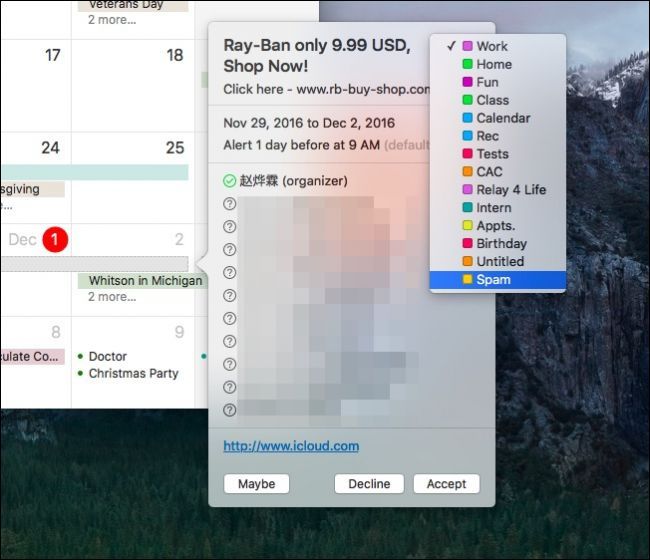The image size is (650, 560).
Task: Click the Veterans Day event
Action: [133, 5]
